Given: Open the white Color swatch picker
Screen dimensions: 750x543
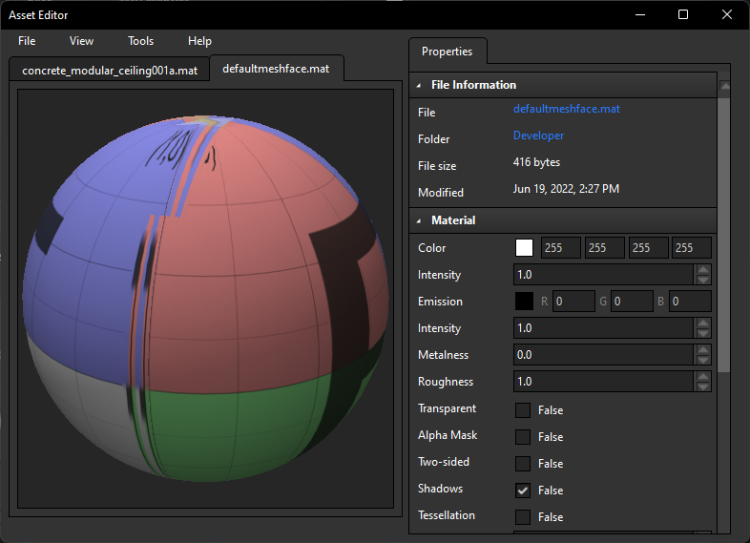Looking at the screenshot, I should 524,248.
